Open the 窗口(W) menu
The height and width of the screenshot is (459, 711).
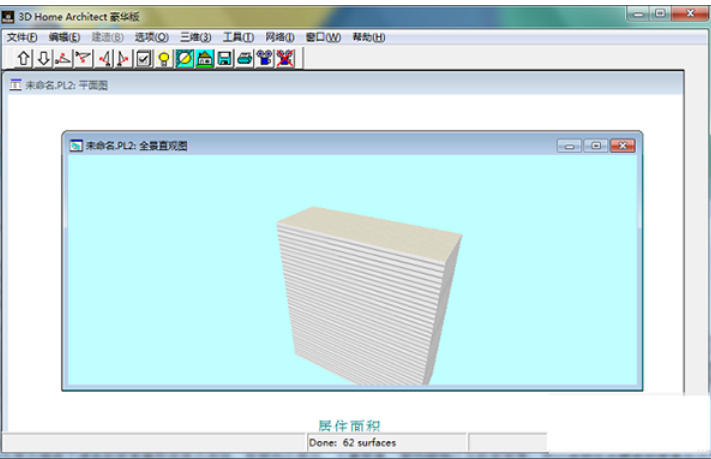coord(322,37)
